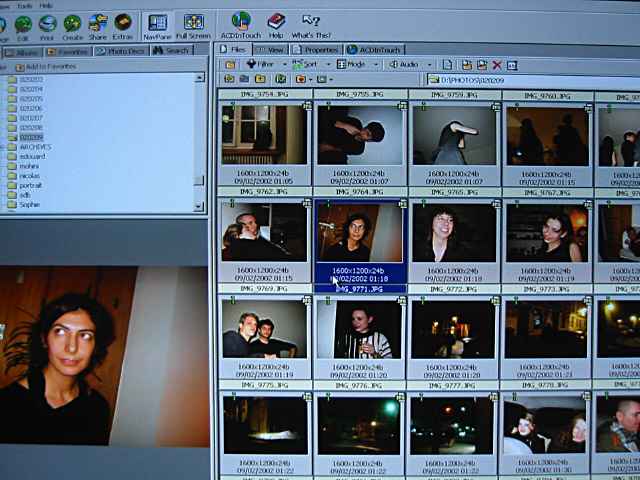Viewport: 640px width, 480px height.
Task: Click the large preview image
Action: point(104,356)
